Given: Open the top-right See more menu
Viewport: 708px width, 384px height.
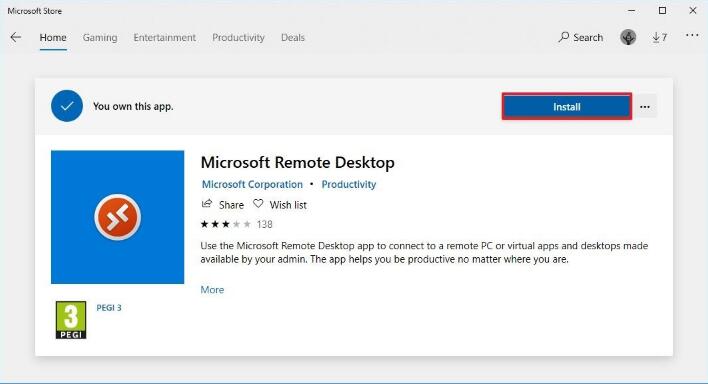Looking at the screenshot, I should pyautogui.click(x=692, y=35).
